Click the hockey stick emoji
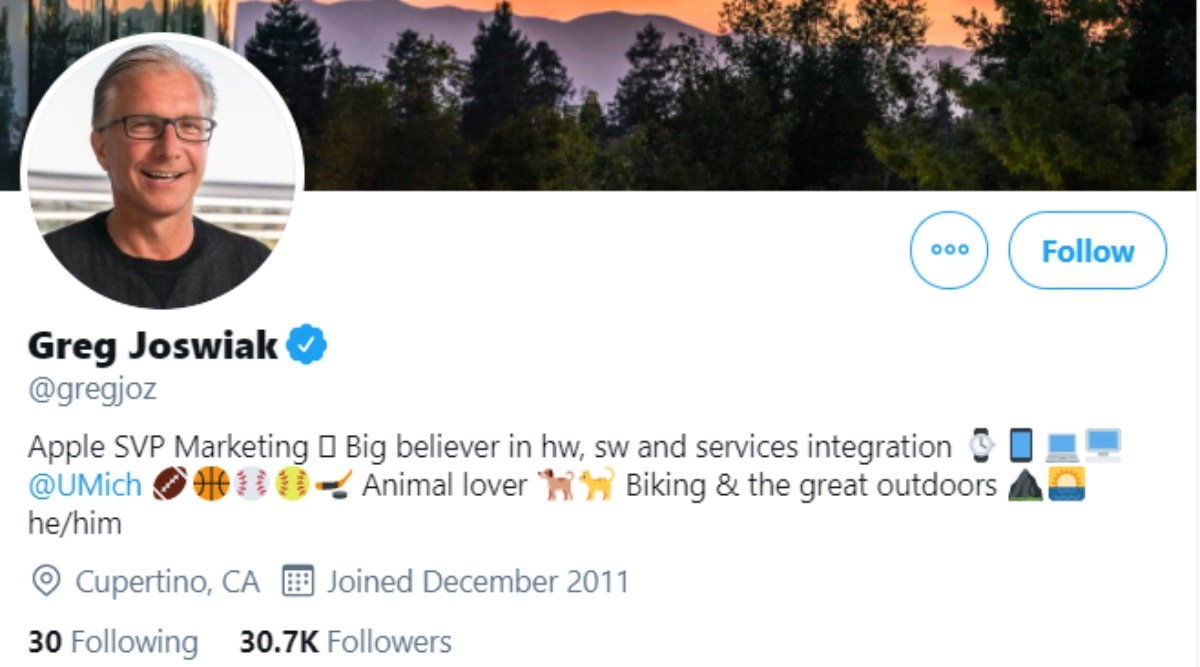1200x667 pixels. click(x=333, y=485)
